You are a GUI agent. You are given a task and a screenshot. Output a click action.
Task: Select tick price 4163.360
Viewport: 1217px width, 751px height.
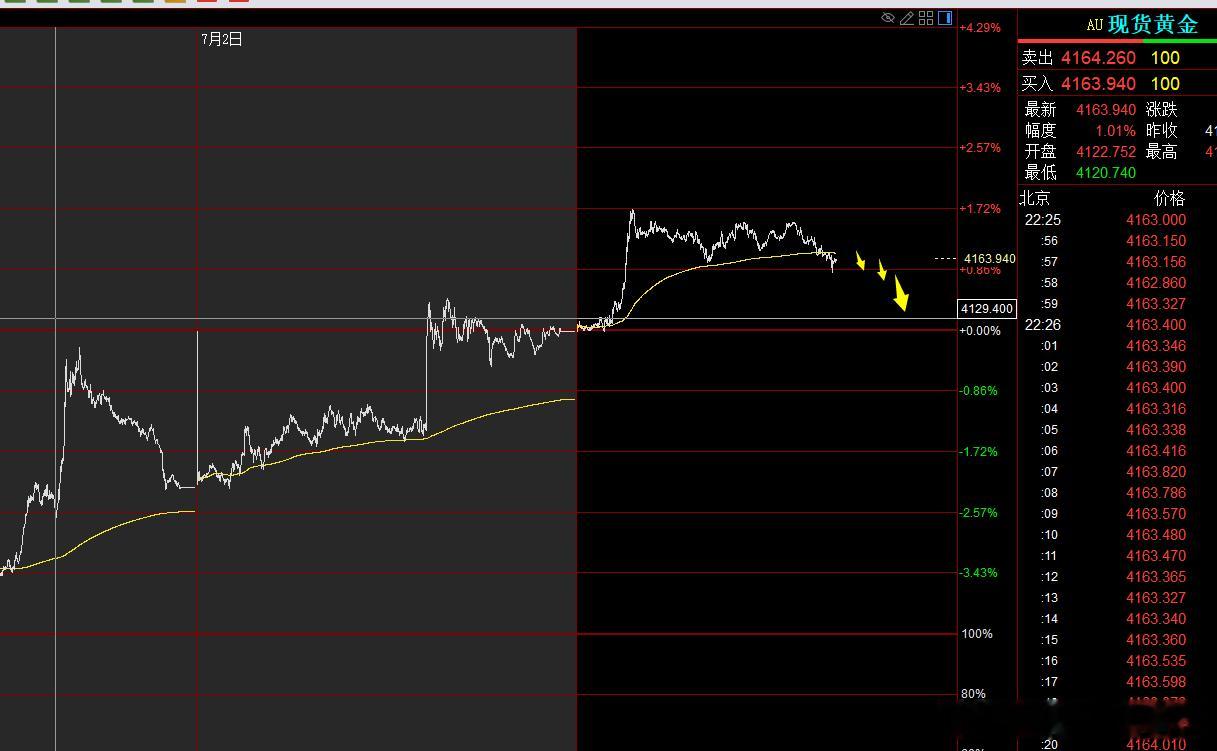pyautogui.click(x=1156, y=640)
